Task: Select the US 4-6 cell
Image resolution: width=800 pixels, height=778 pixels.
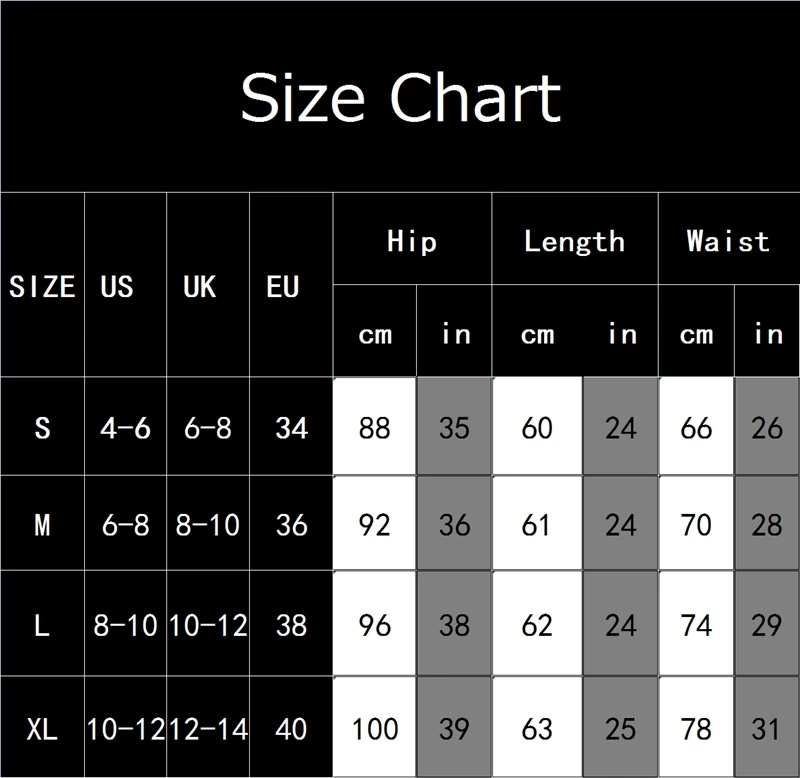Action: tap(126, 426)
